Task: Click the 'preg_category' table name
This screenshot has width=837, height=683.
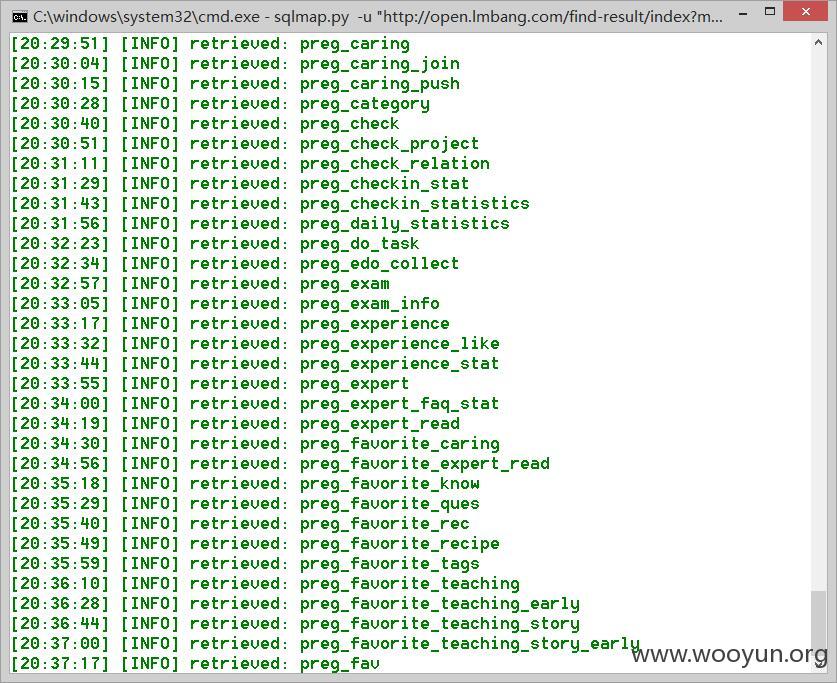Action: (x=365, y=104)
